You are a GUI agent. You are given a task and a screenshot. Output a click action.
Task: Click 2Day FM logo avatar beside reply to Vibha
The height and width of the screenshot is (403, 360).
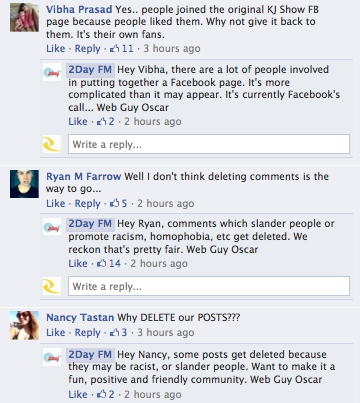52,72
